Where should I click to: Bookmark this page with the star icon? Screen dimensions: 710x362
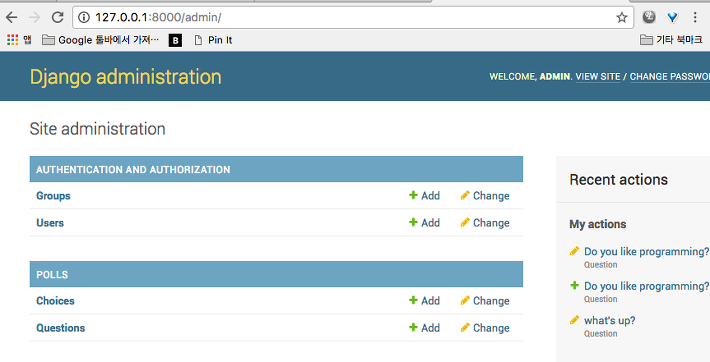click(622, 17)
